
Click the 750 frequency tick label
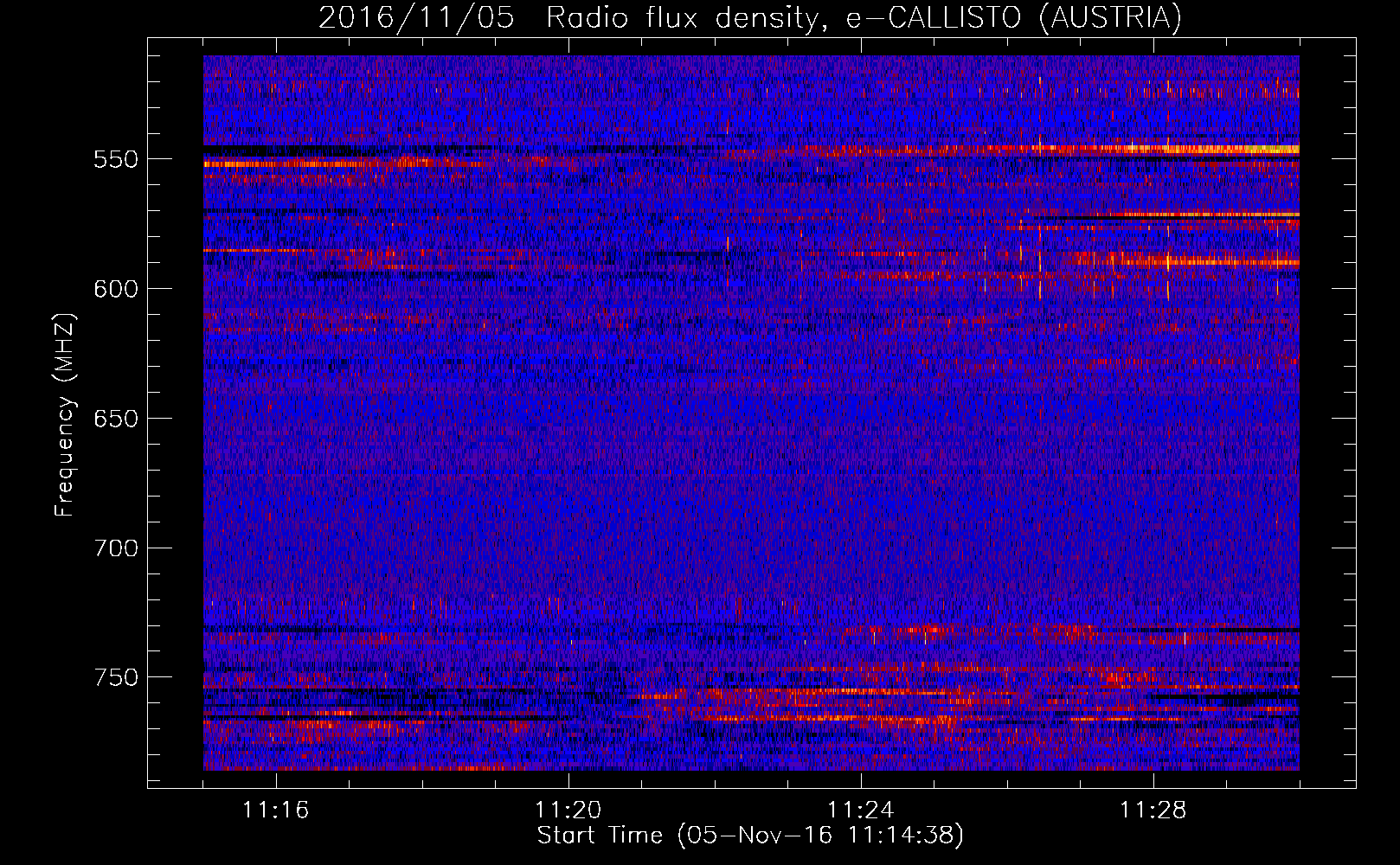pyautogui.click(x=116, y=677)
